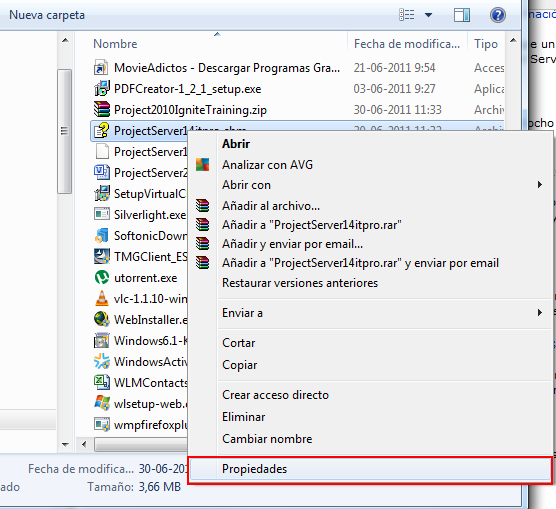Click the ProjectServer14itpro help file icon
Viewport: 556px width, 509px height.
point(101,130)
